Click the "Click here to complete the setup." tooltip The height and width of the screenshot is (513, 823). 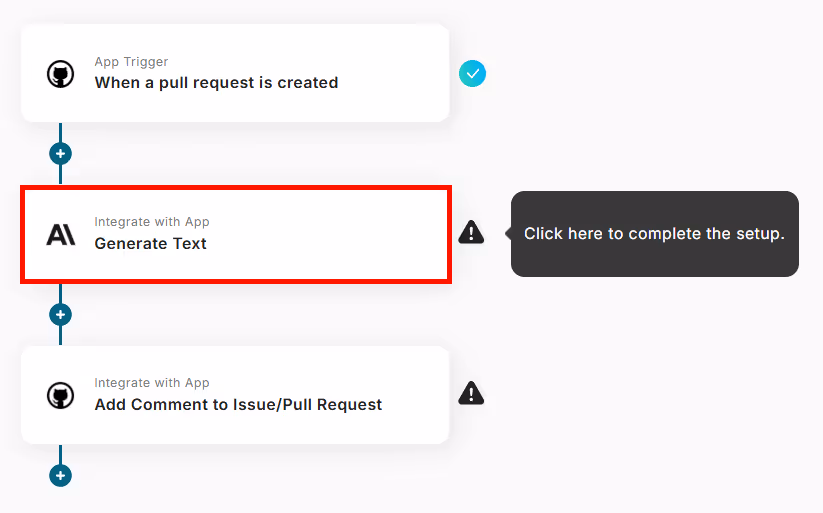point(655,234)
